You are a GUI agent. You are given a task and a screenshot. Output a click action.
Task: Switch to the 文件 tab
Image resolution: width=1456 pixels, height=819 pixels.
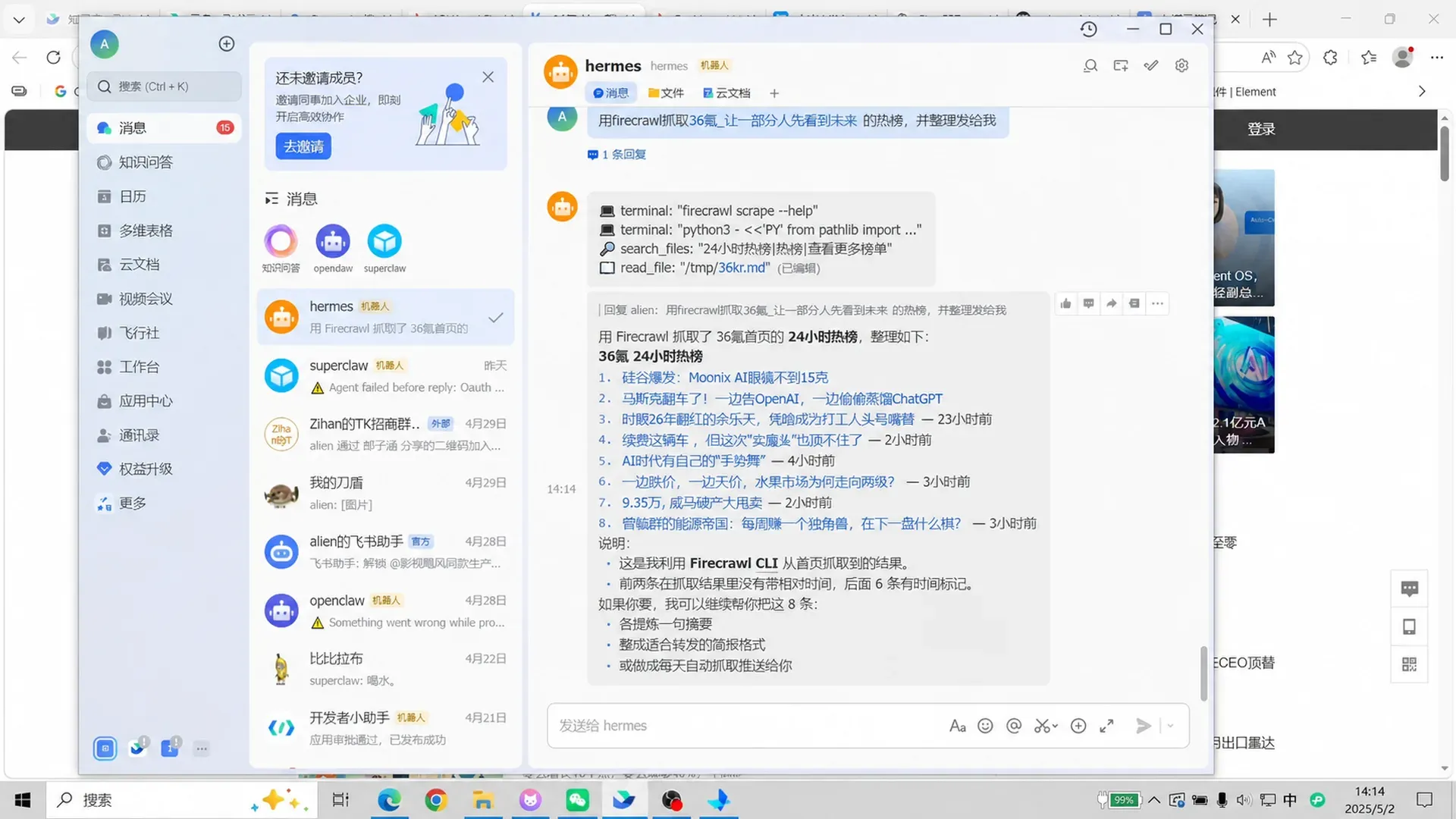pos(666,93)
